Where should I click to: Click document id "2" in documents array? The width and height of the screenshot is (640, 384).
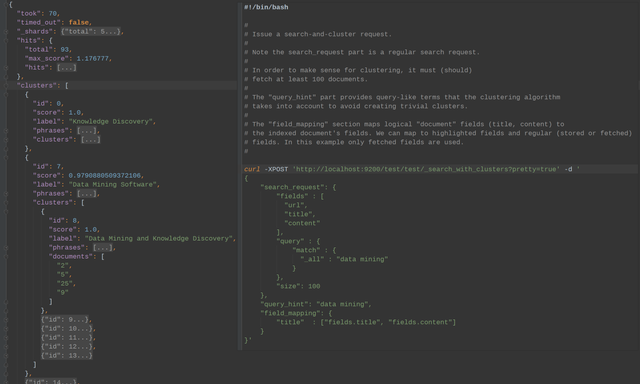pyautogui.click(x=62, y=265)
